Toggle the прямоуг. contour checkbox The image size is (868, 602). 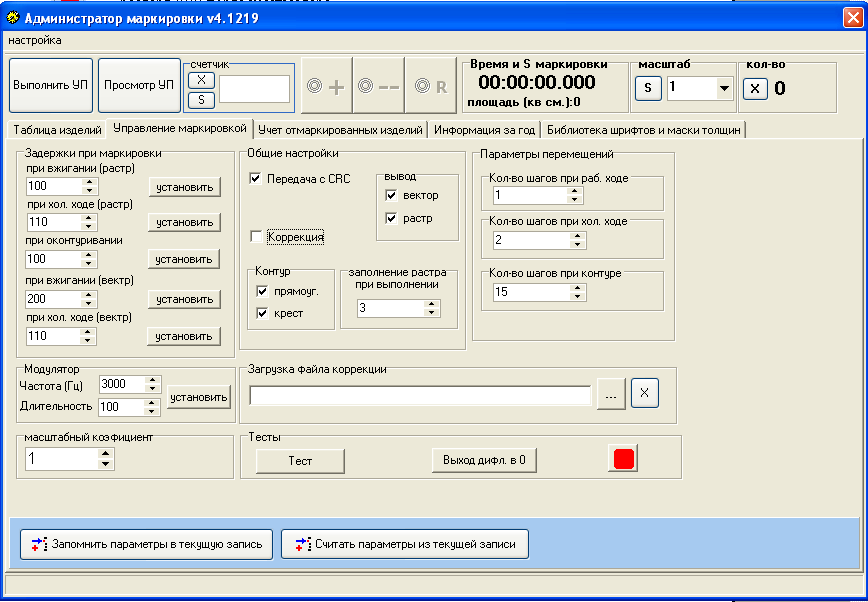point(262,291)
